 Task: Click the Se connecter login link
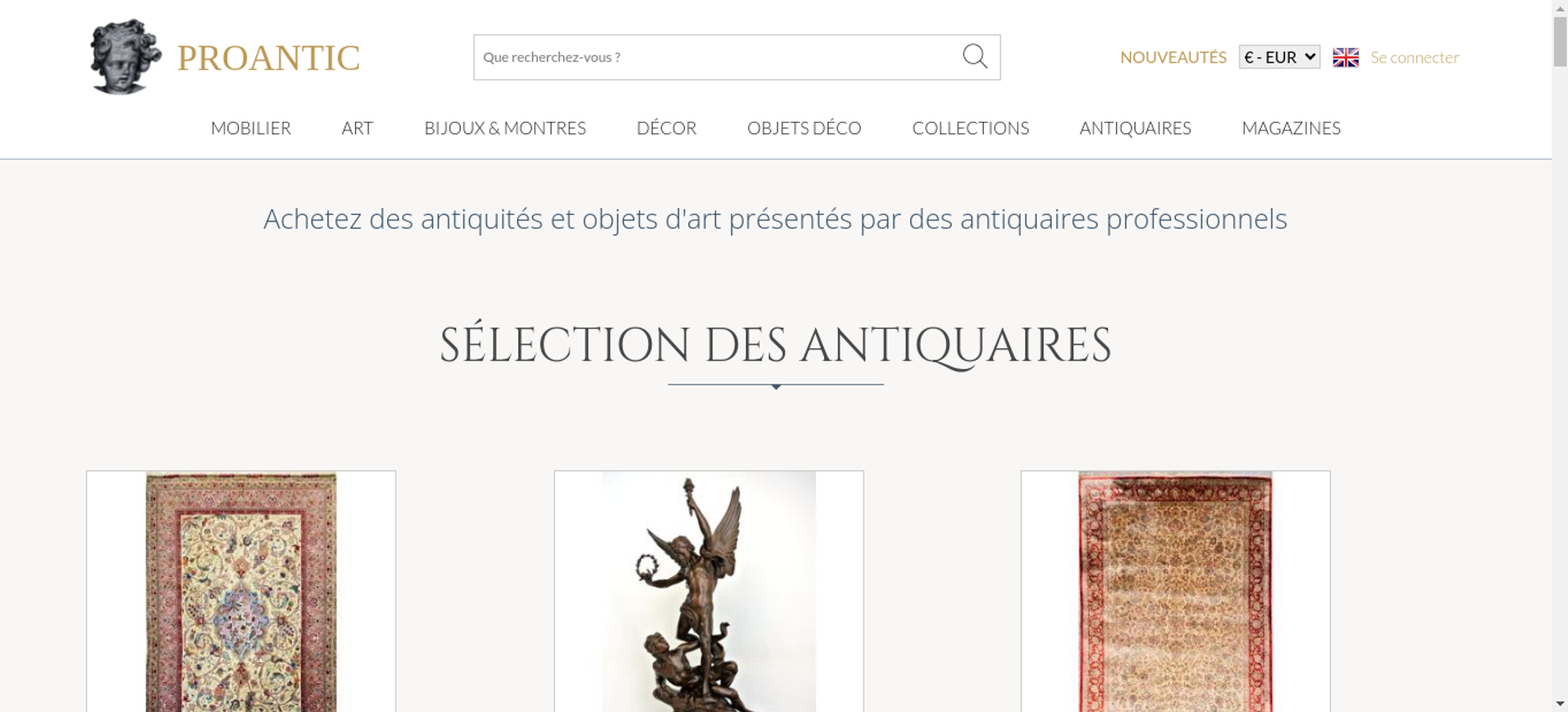coord(1414,57)
